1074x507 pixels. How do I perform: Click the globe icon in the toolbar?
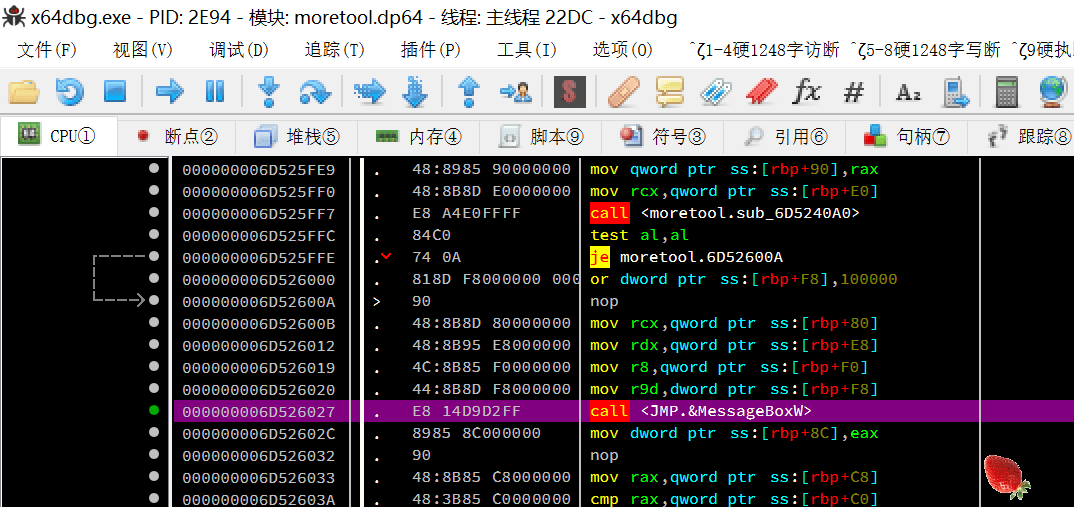pos(1053,91)
